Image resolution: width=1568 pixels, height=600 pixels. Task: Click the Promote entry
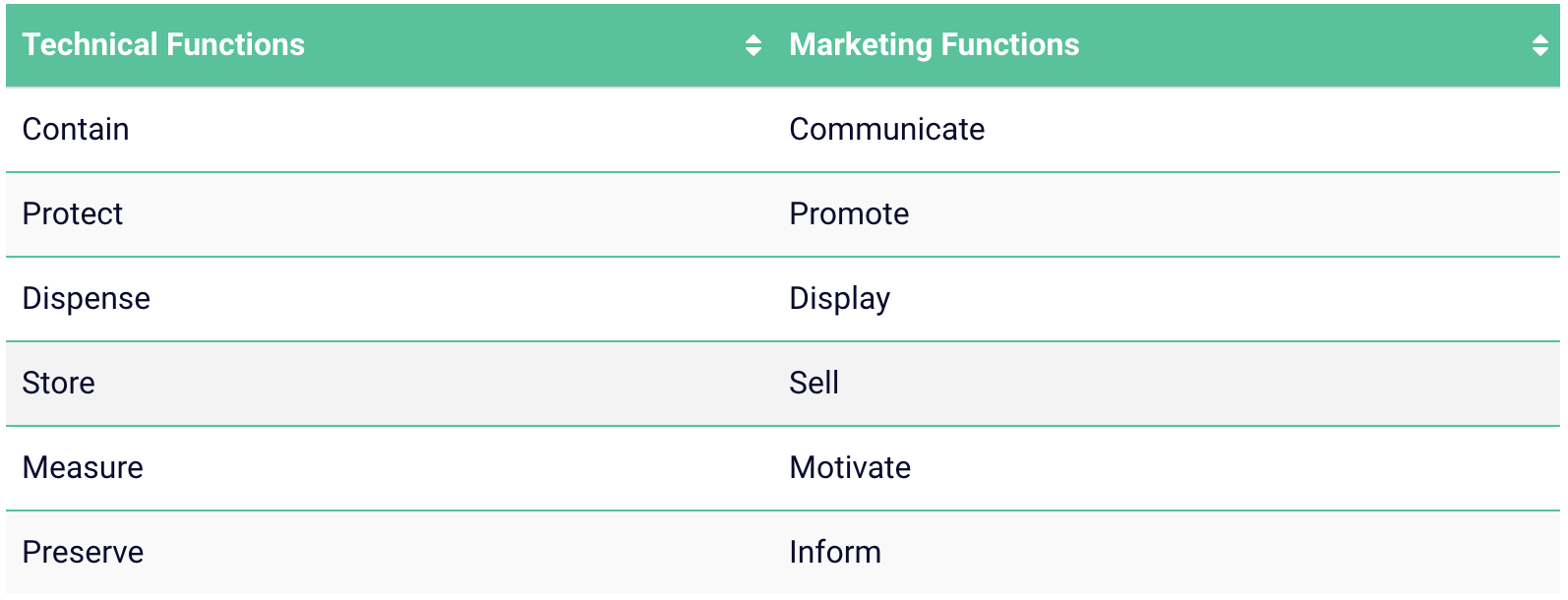pyautogui.click(x=849, y=214)
